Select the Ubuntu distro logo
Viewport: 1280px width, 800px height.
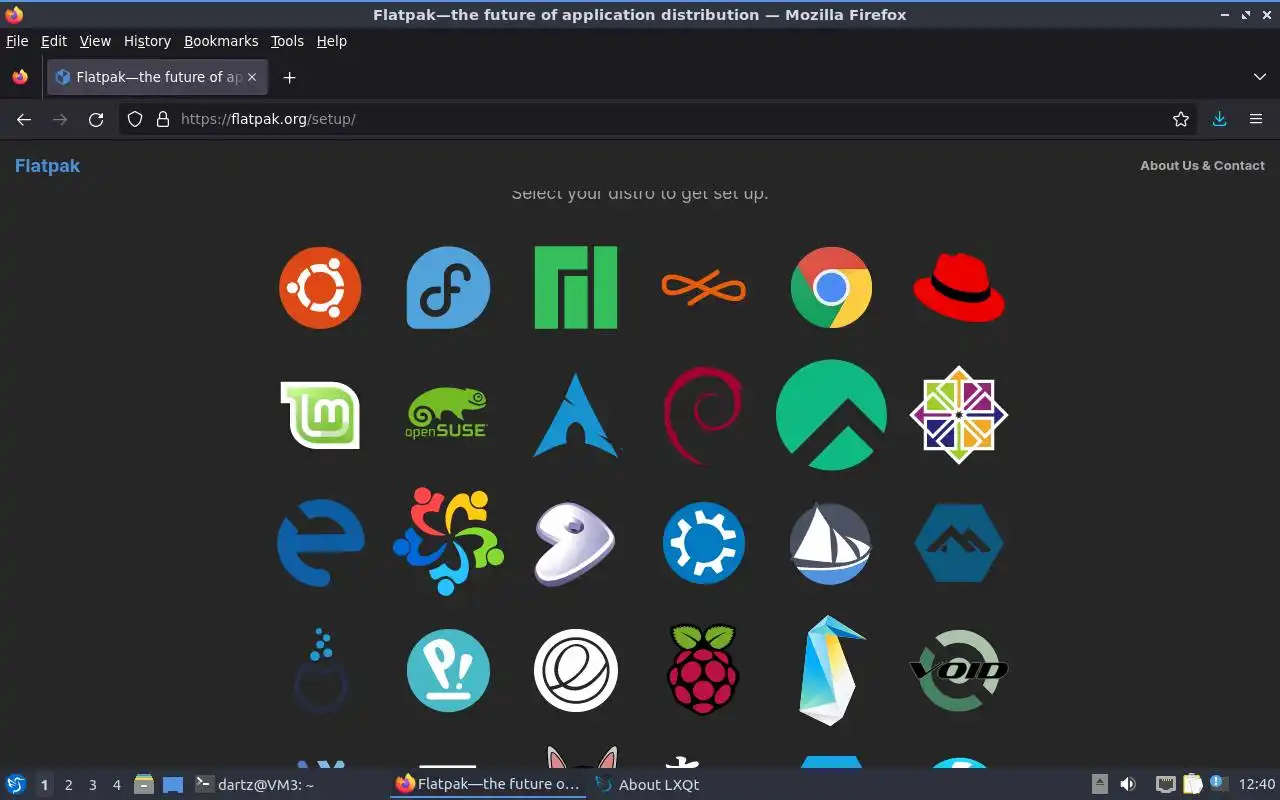[x=320, y=288]
